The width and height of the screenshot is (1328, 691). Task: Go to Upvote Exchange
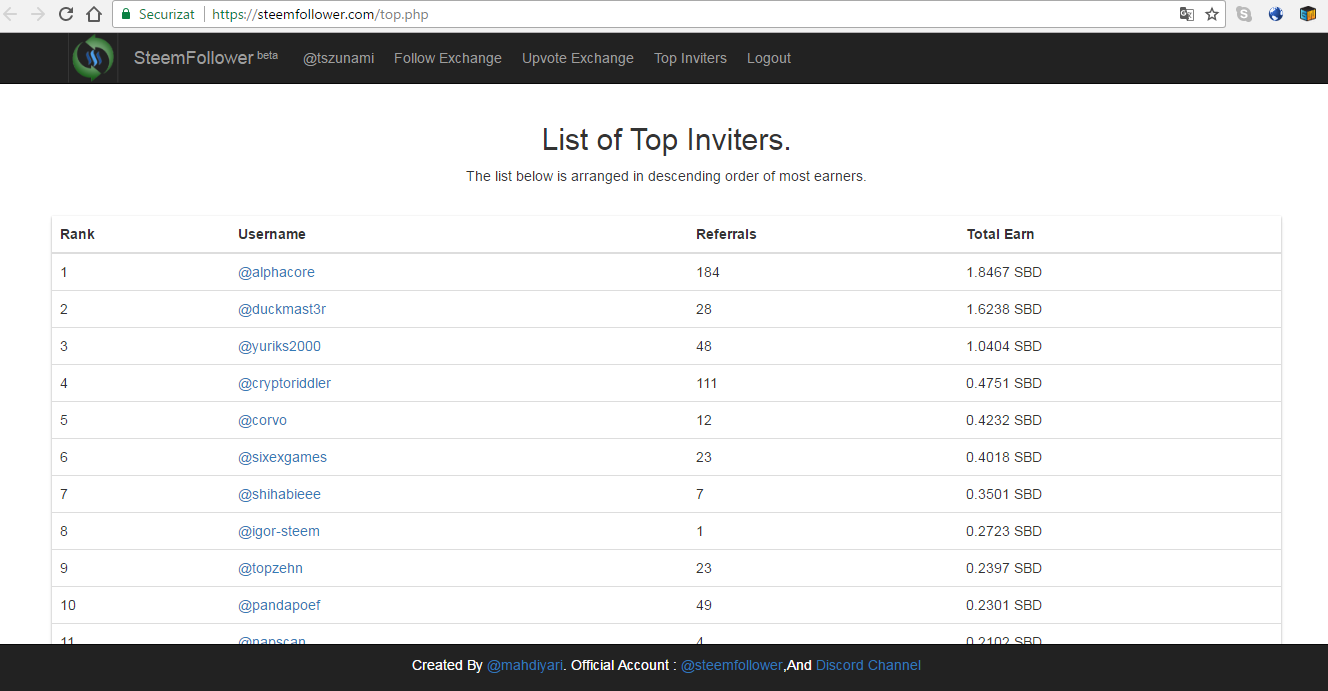click(x=578, y=58)
